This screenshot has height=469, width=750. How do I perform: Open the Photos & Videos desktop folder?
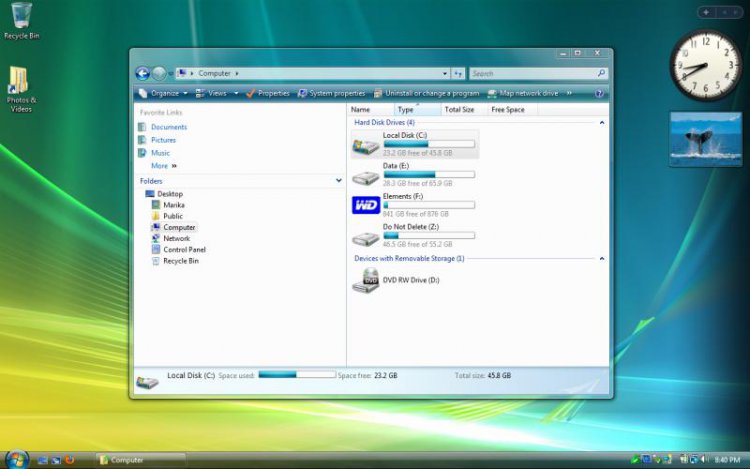pos(21,89)
